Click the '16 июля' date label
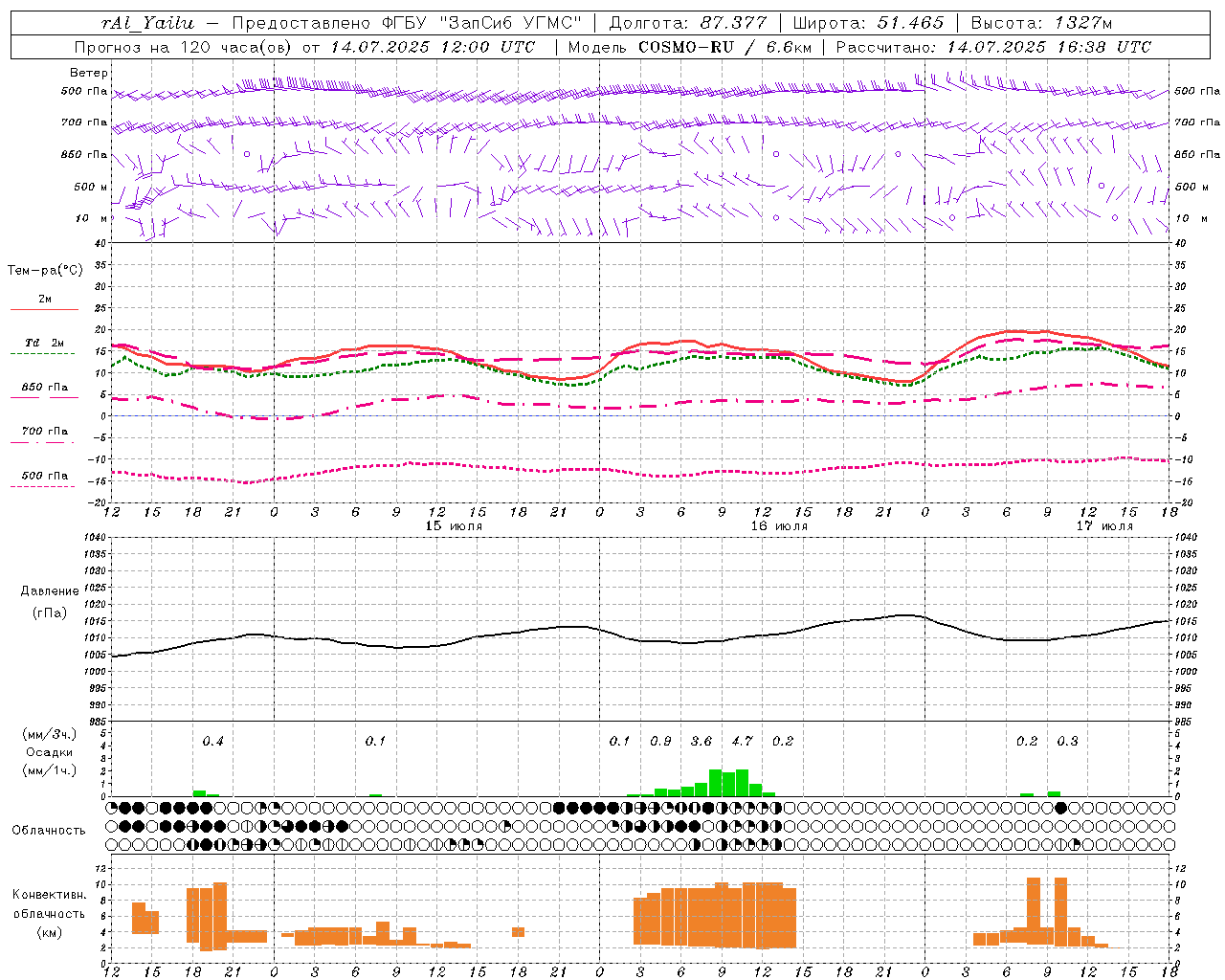This screenshot has width=1225, height=980. click(x=779, y=526)
